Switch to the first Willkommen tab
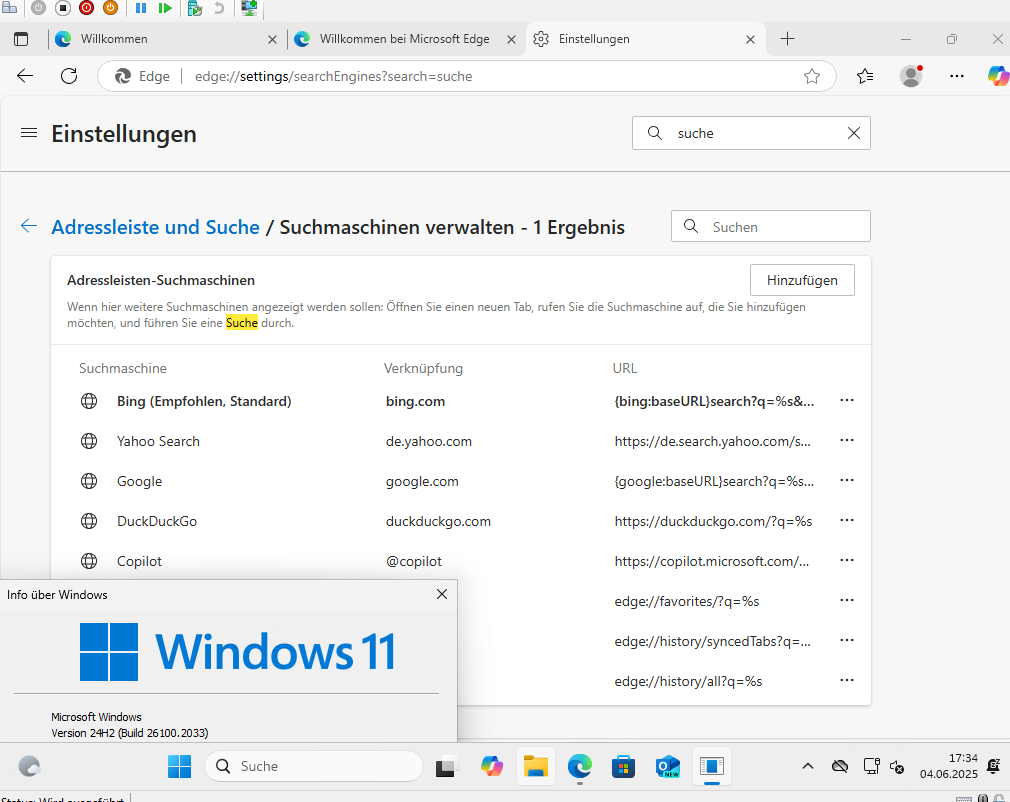Image resolution: width=1010 pixels, height=802 pixels. click(x=161, y=39)
